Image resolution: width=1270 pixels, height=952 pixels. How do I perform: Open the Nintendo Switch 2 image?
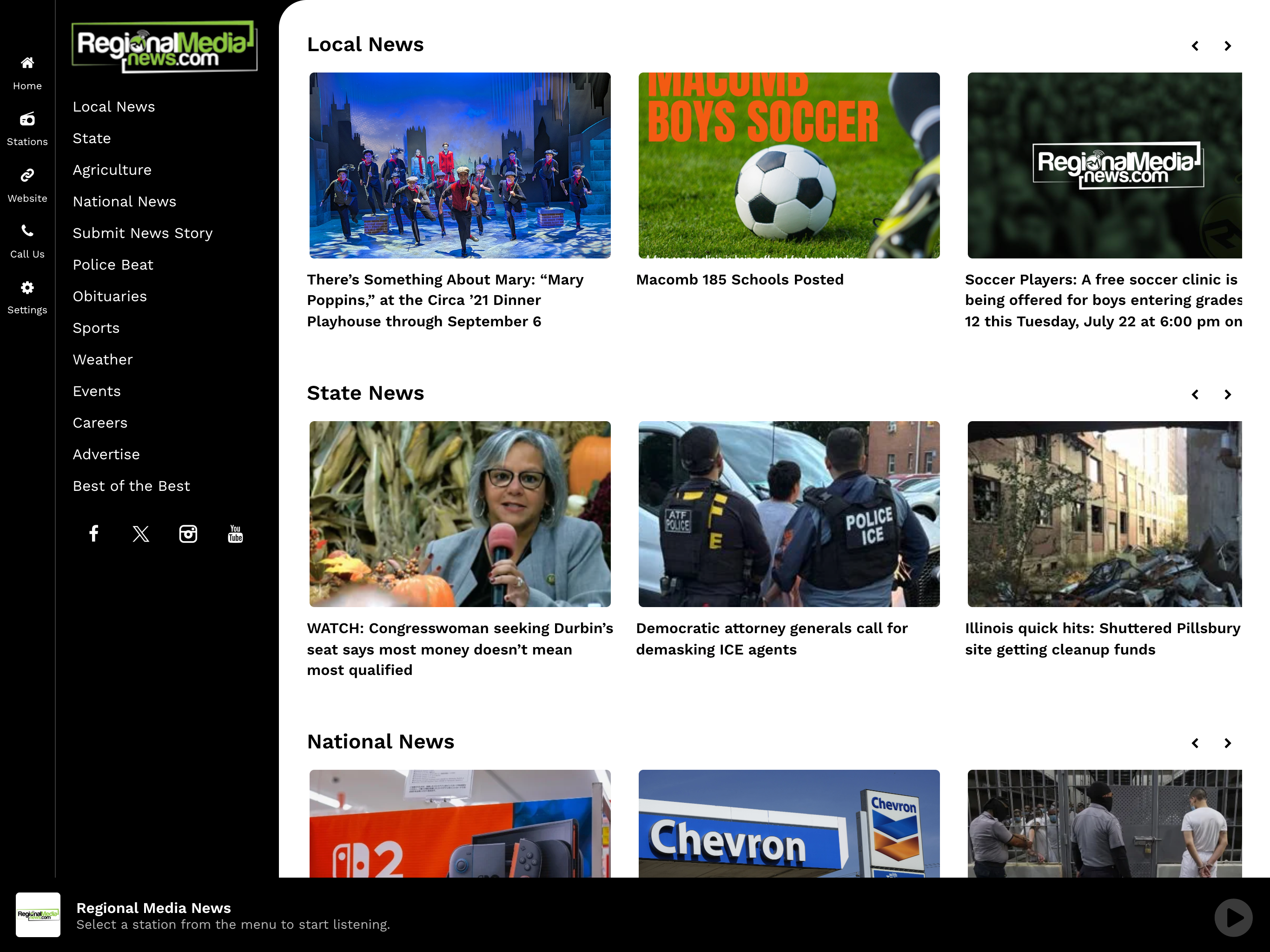460,823
